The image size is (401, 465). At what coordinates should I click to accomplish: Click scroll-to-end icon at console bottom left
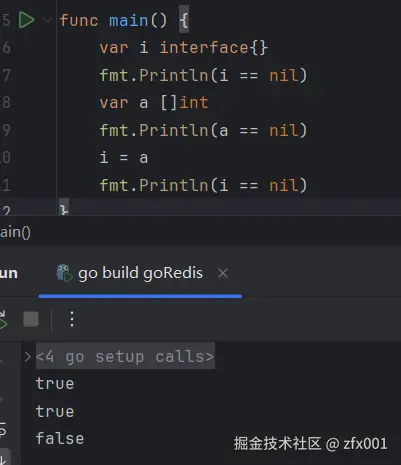coord(3,458)
